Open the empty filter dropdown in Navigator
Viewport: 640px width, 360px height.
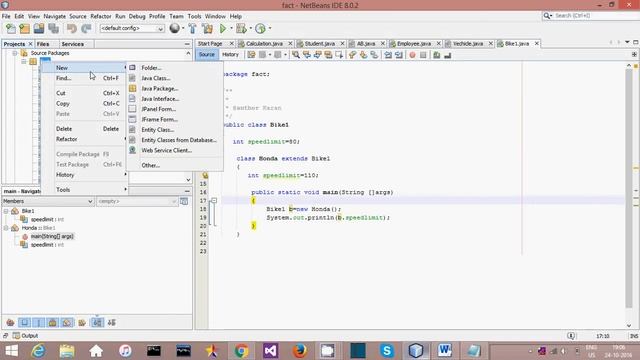coord(137,201)
